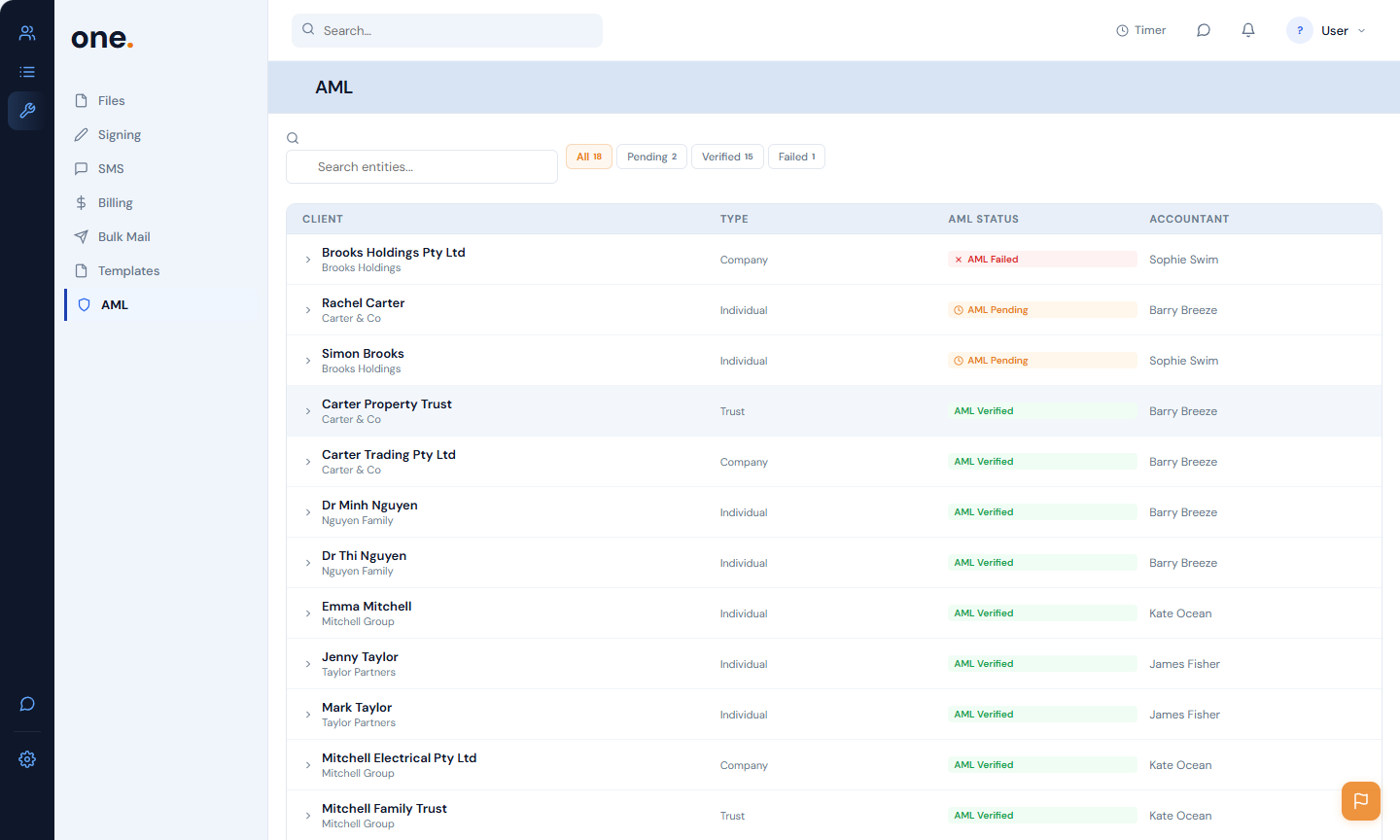Viewport: 1400px width, 840px height.
Task: Click James Fisher in the Jenny Taylor row
Action: (x=1184, y=664)
